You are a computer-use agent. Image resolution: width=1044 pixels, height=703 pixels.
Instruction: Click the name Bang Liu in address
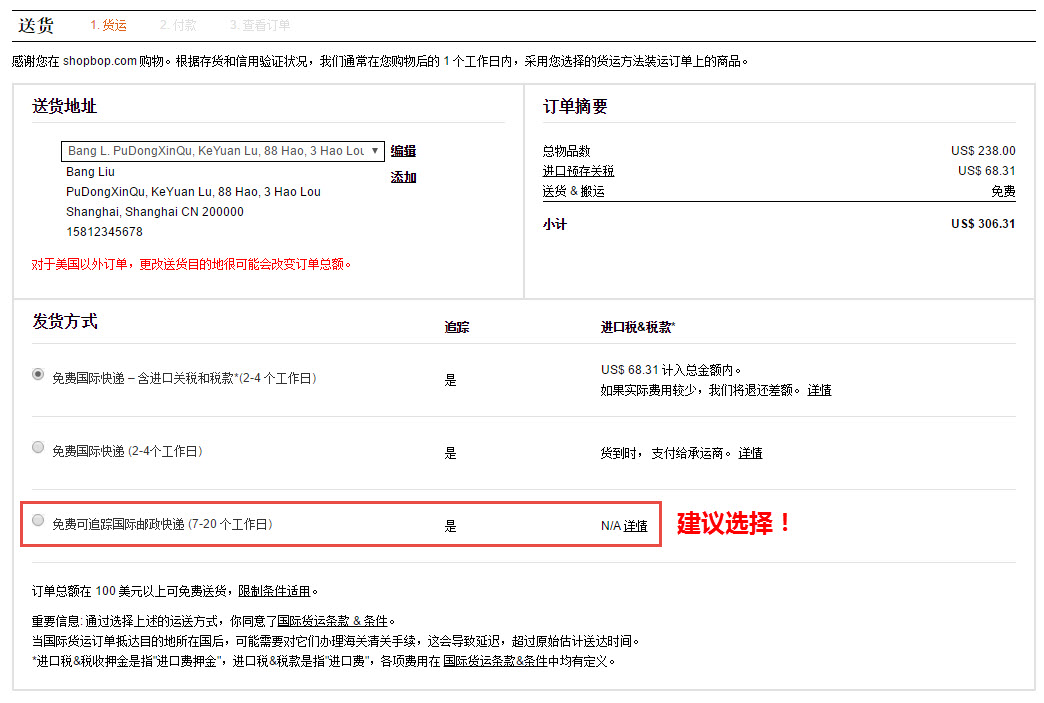coord(90,172)
